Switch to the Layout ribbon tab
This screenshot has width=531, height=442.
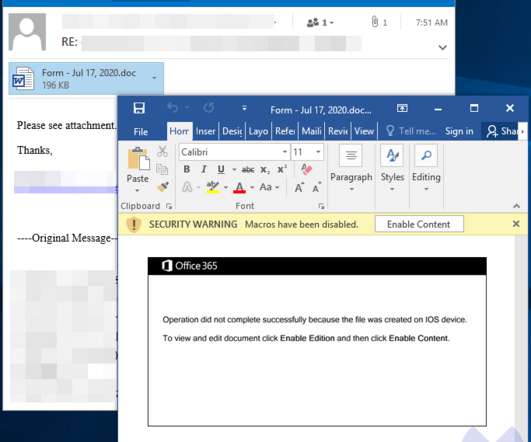click(x=258, y=131)
